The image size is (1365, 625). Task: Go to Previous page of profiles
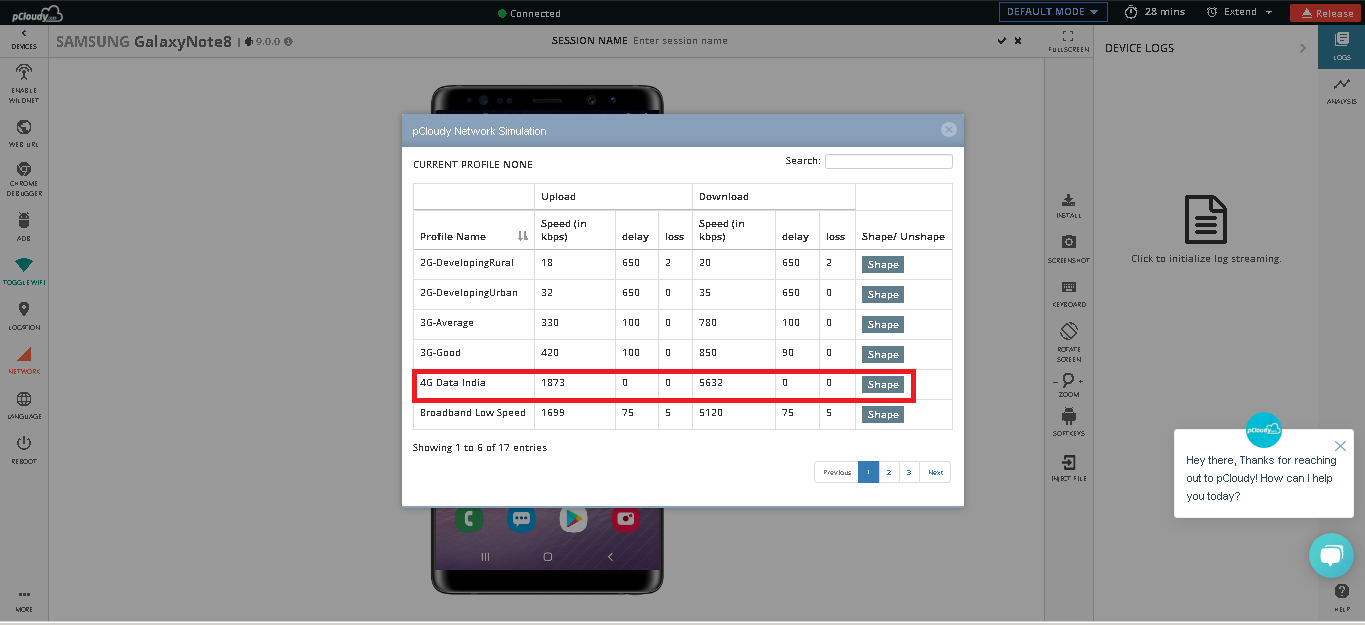coord(837,472)
